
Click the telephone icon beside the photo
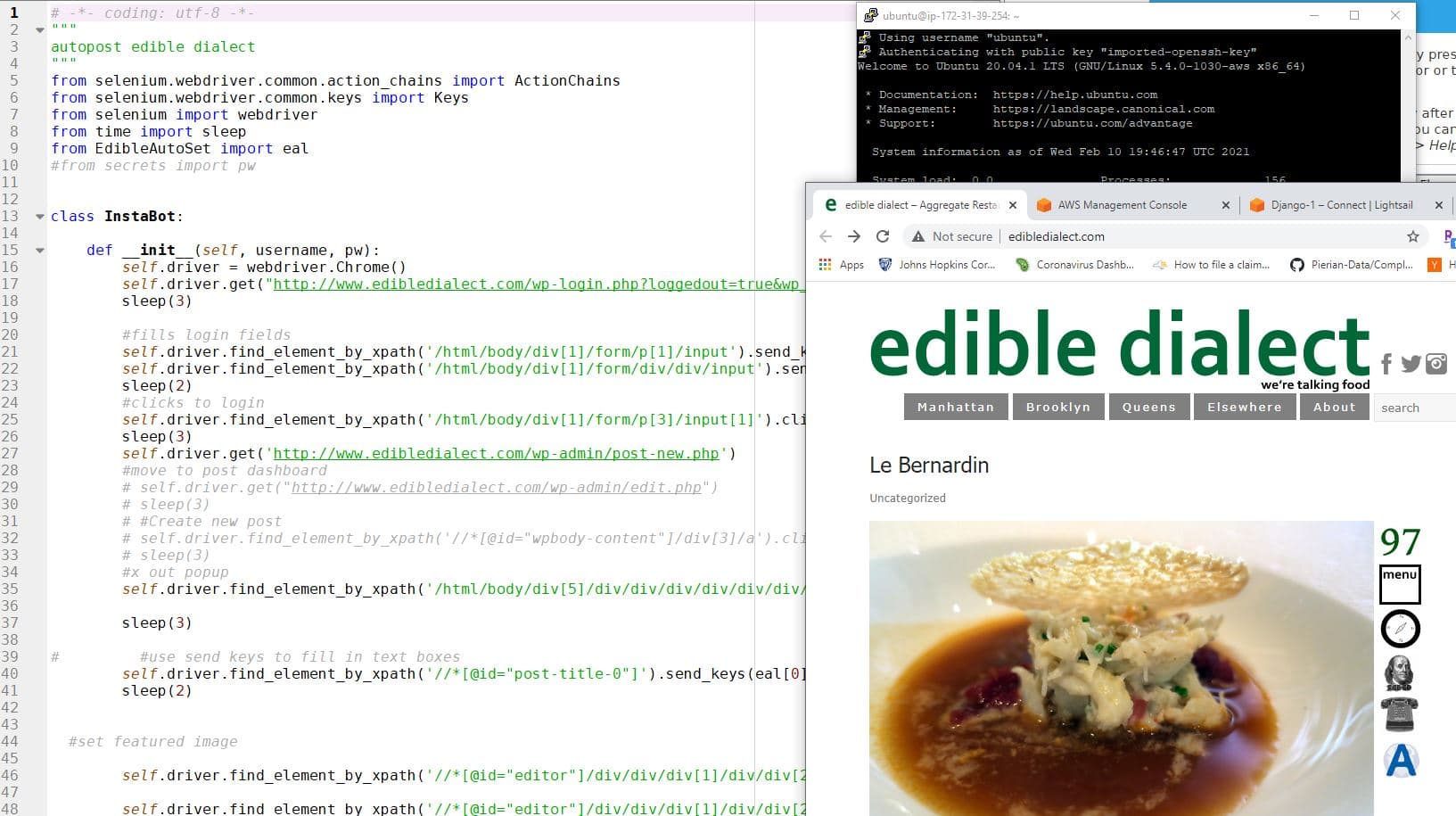coord(1400,715)
